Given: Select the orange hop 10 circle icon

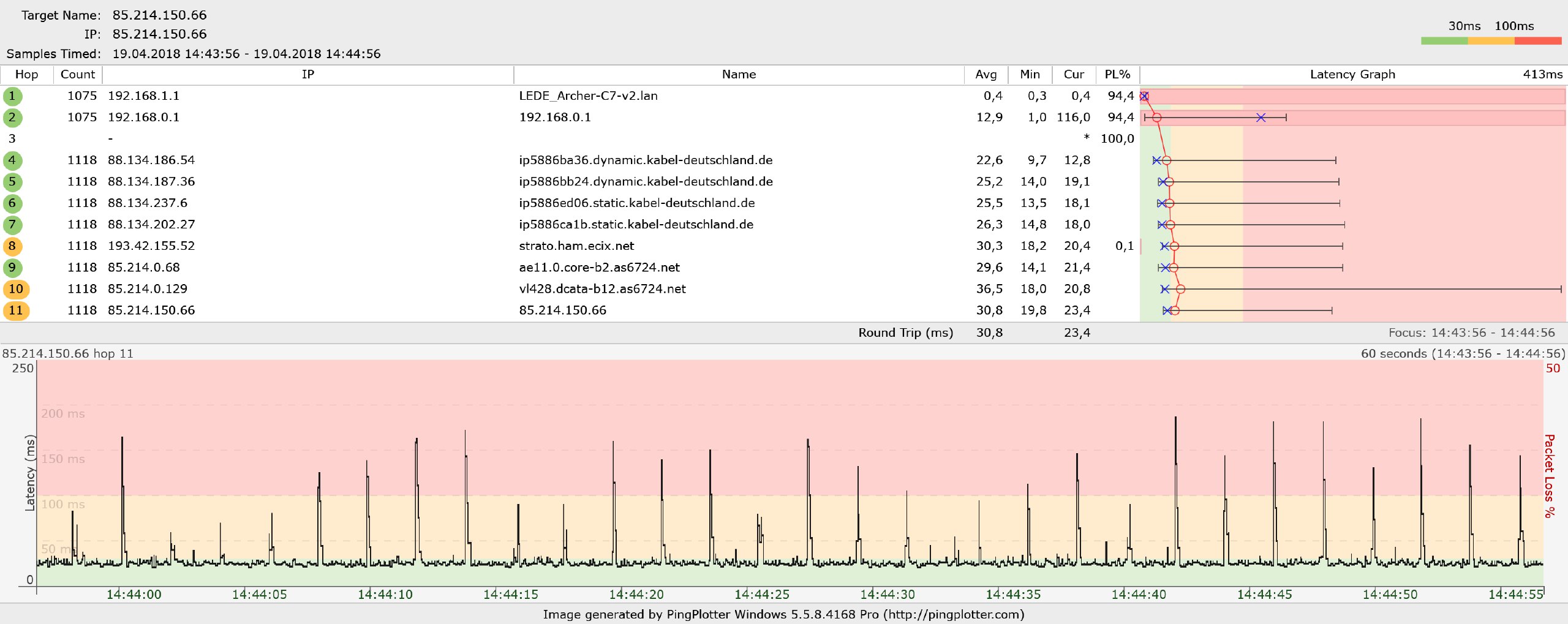Looking at the screenshot, I should 16,289.
